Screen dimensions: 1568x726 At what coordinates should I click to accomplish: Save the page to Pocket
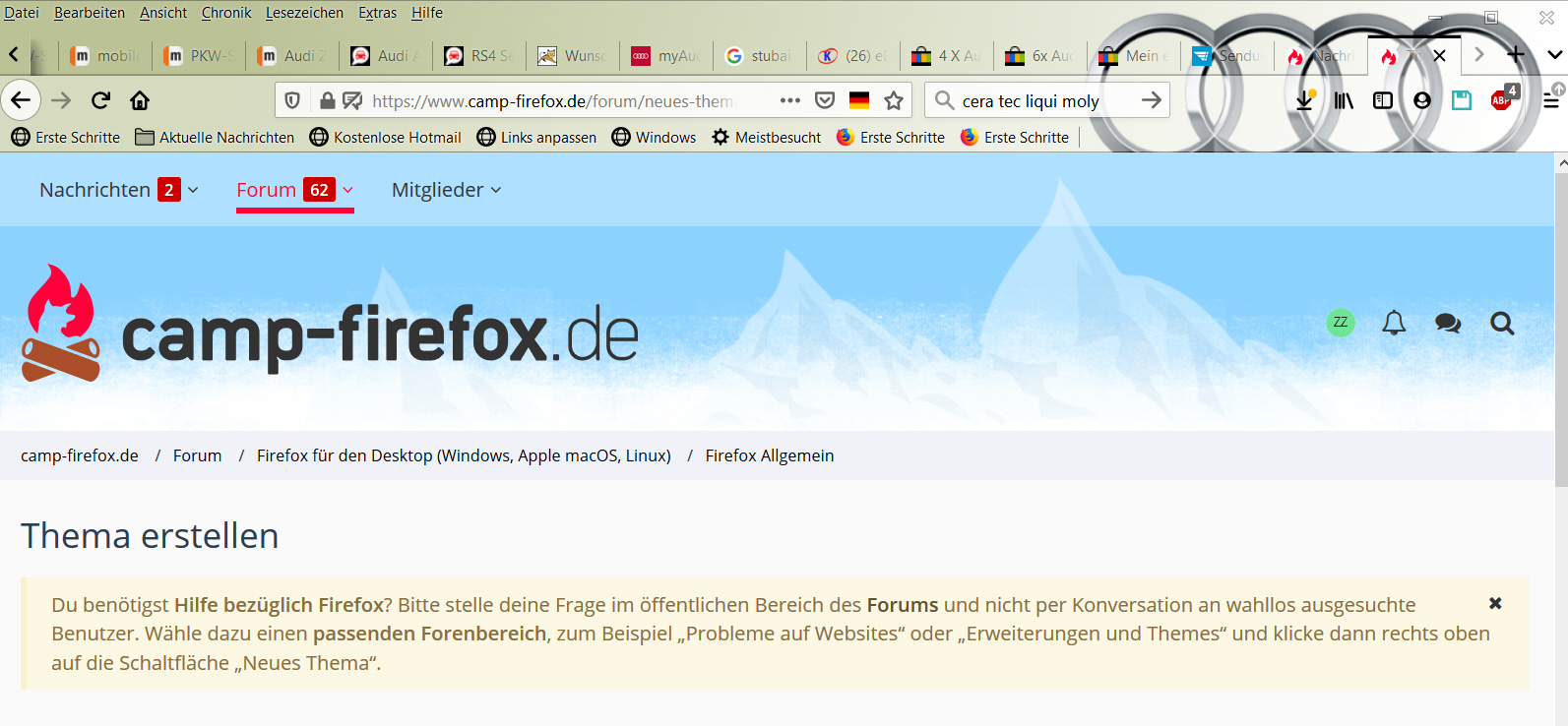coord(825,100)
